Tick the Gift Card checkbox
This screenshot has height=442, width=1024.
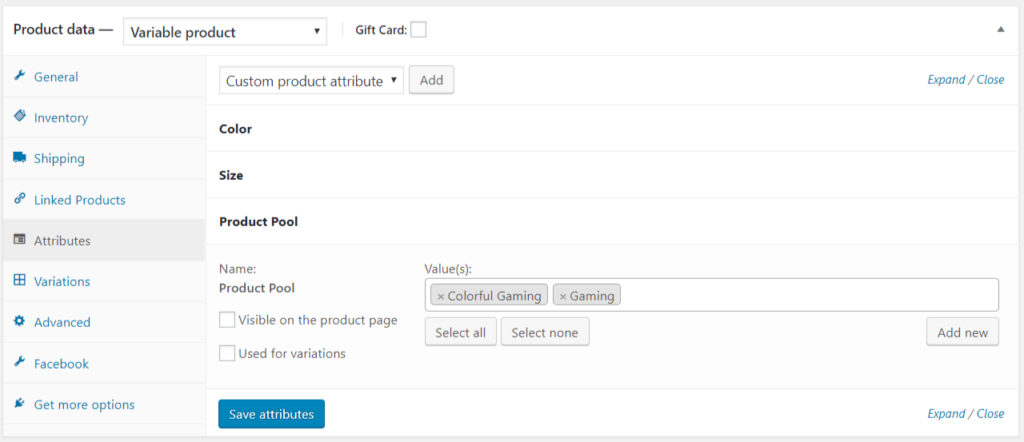tap(418, 30)
